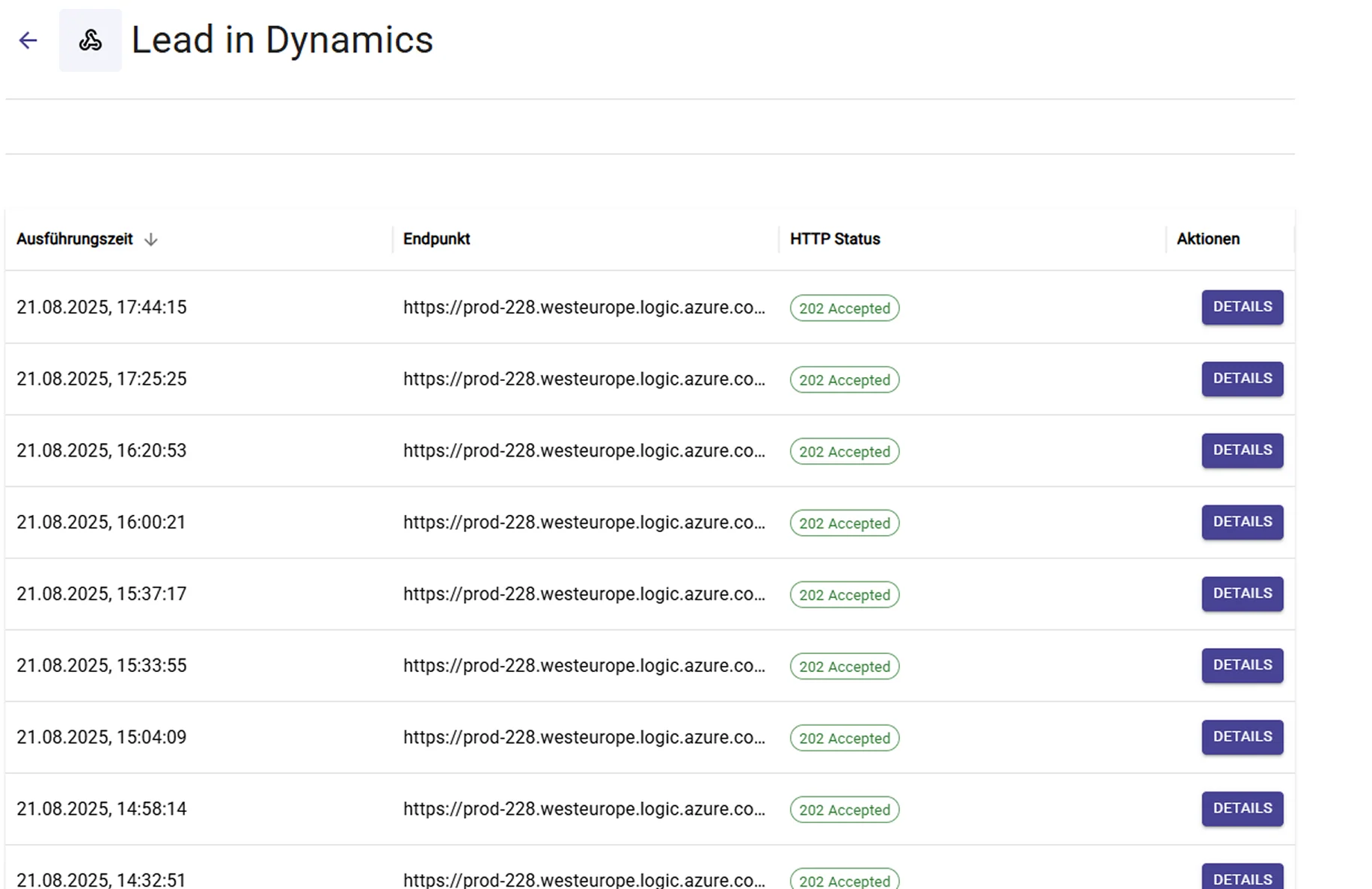Viewport: 1372px width, 889px height.
Task: Click the 202 Accepted badge in 16:00:21 row
Action: point(845,523)
